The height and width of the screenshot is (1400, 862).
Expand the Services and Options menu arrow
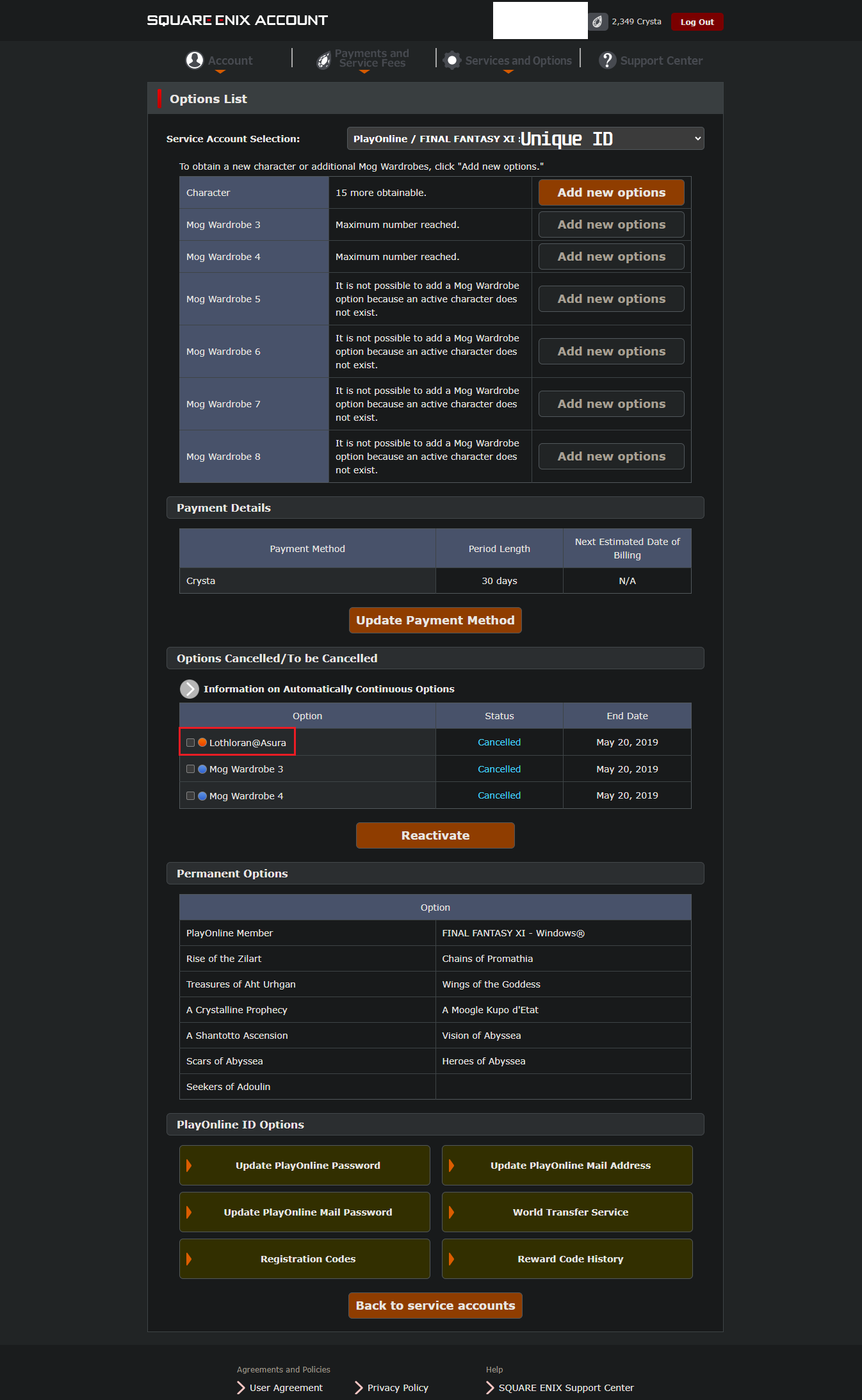[x=508, y=72]
